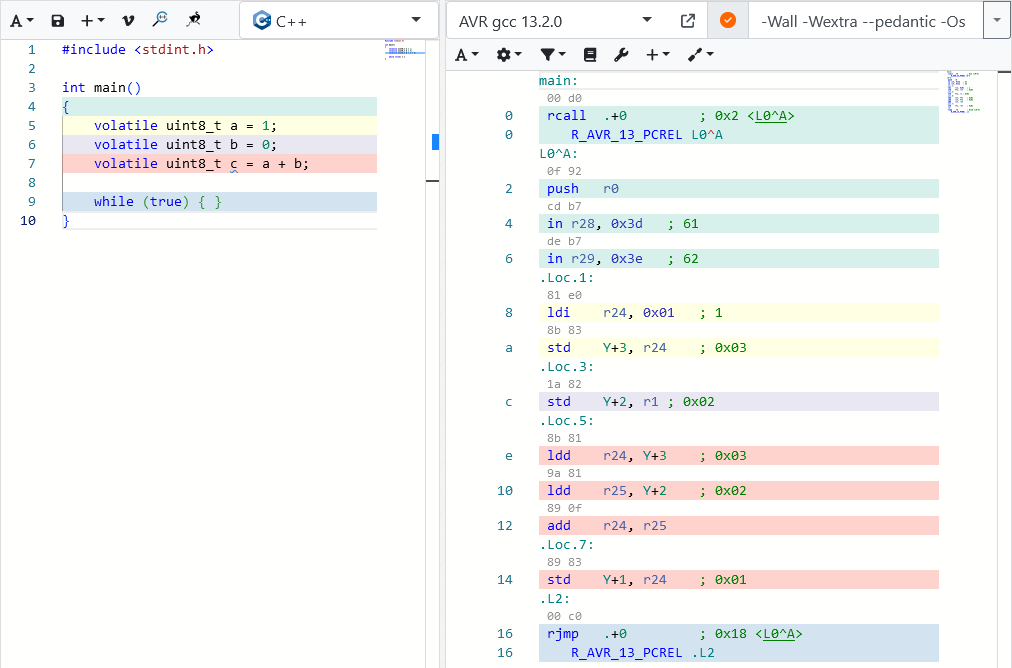The image size is (1012, 668).
Task: Click the orange compile status checkmark icon
Action: click(728, 21)
